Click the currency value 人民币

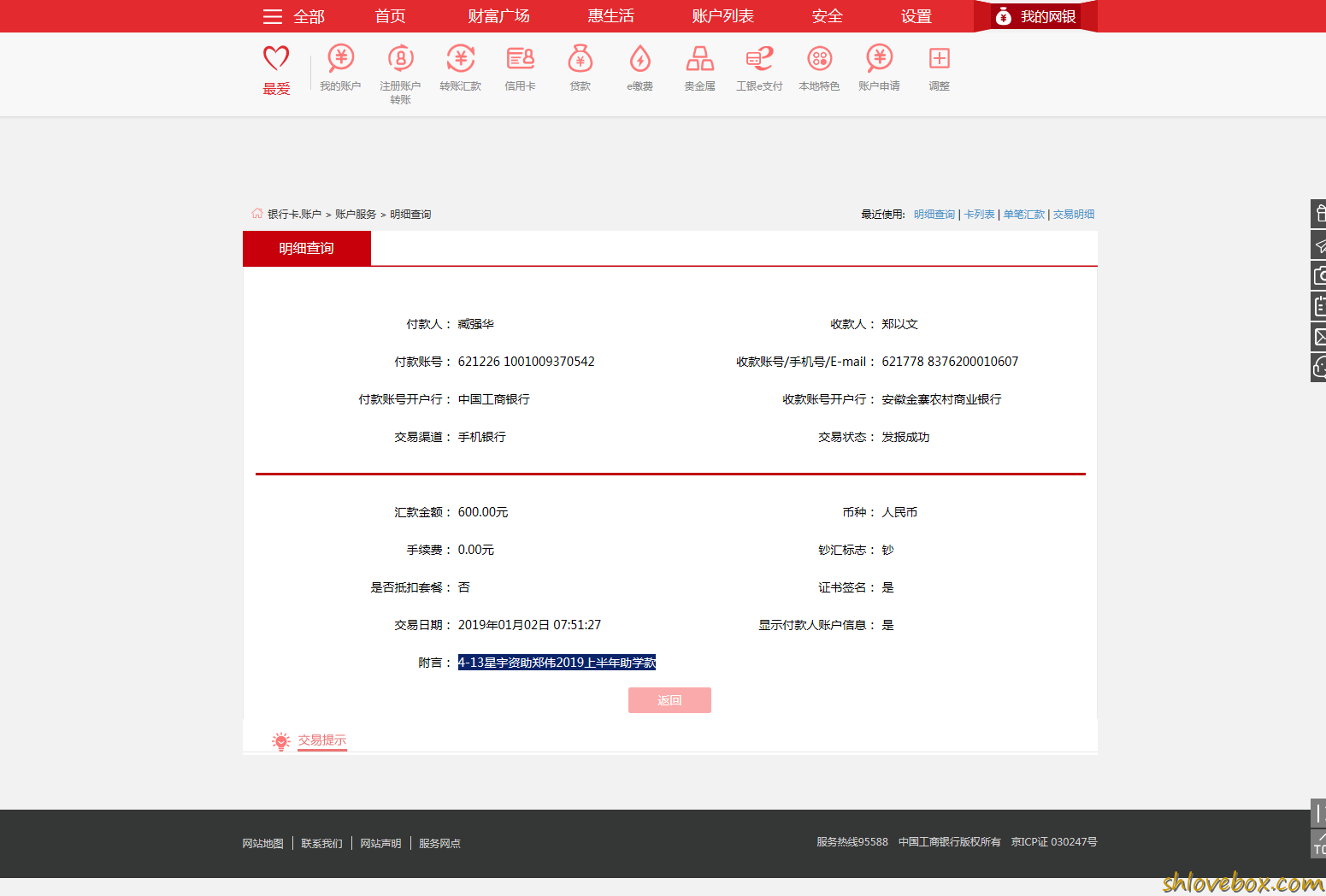click(x=899, y=512)
